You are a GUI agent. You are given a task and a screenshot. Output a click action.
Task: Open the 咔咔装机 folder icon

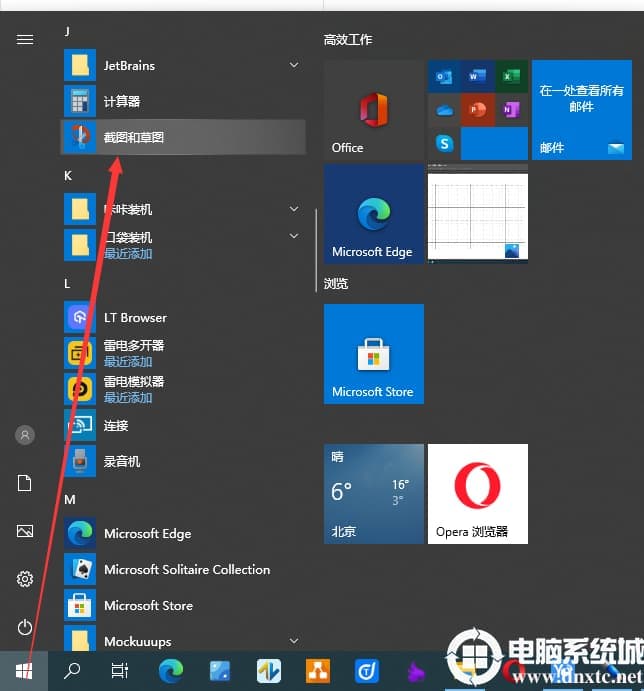[x=80, y=209]
